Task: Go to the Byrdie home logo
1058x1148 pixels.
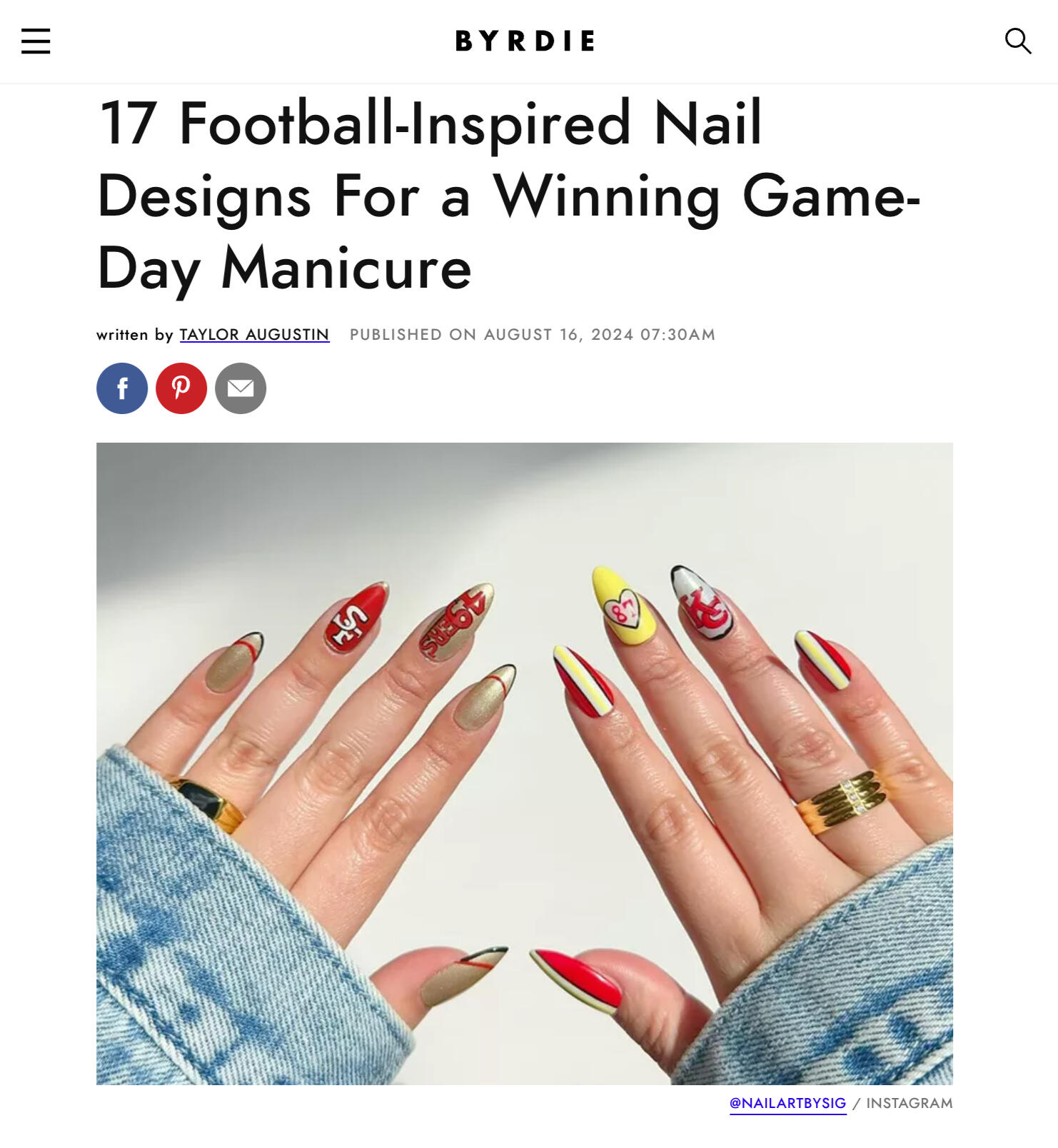Action: point(525,41)
